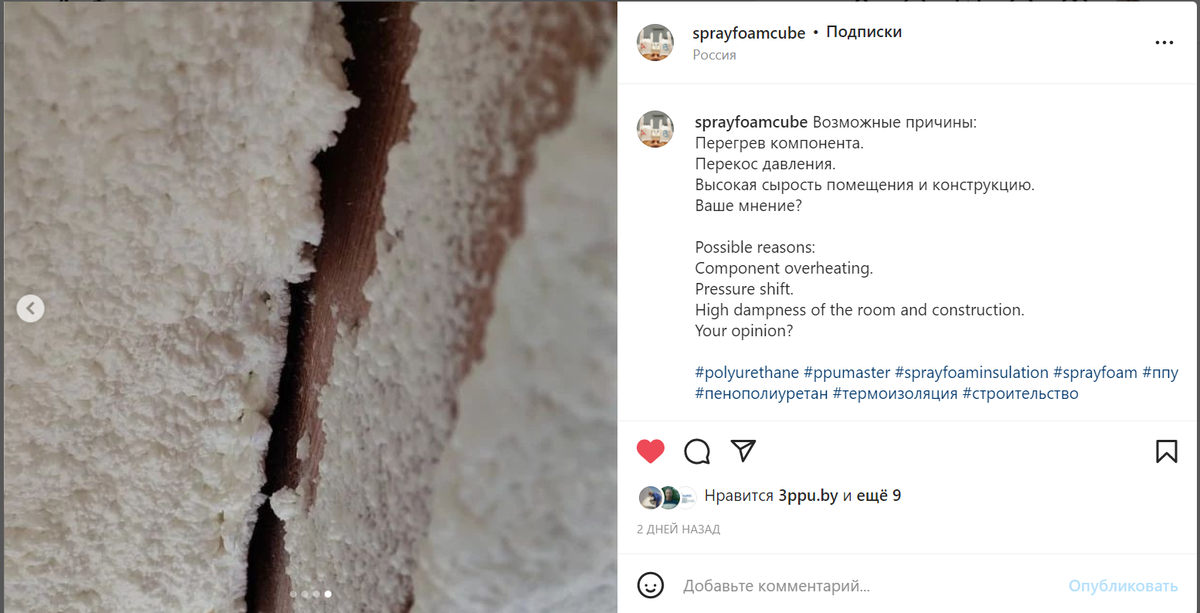Viewport: 1200px width, 613px height.
Task: Share post with paper plane icon
Action: (x=743, y=451)
